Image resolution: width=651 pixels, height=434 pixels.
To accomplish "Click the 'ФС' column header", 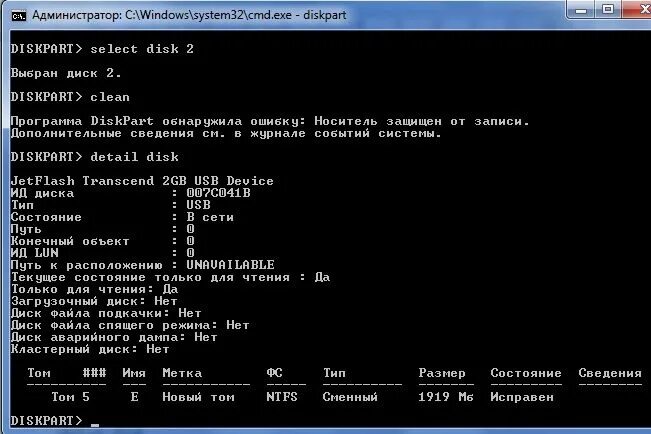I will coord(274,373).
